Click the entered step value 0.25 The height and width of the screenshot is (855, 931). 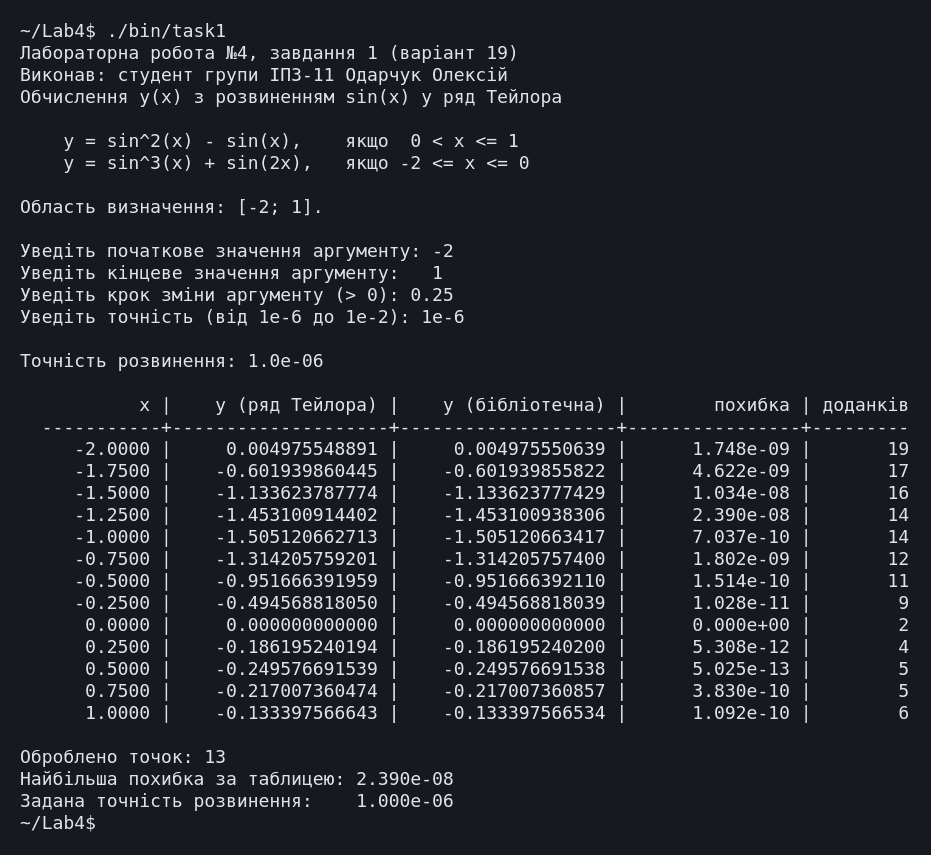(x=432, y=295)
